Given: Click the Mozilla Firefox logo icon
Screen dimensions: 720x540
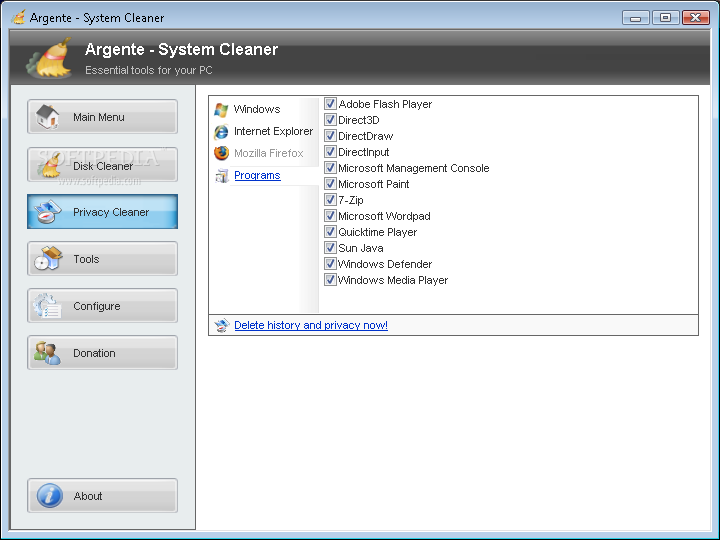Looking at the screenshot, I should (x=221, y=153).
